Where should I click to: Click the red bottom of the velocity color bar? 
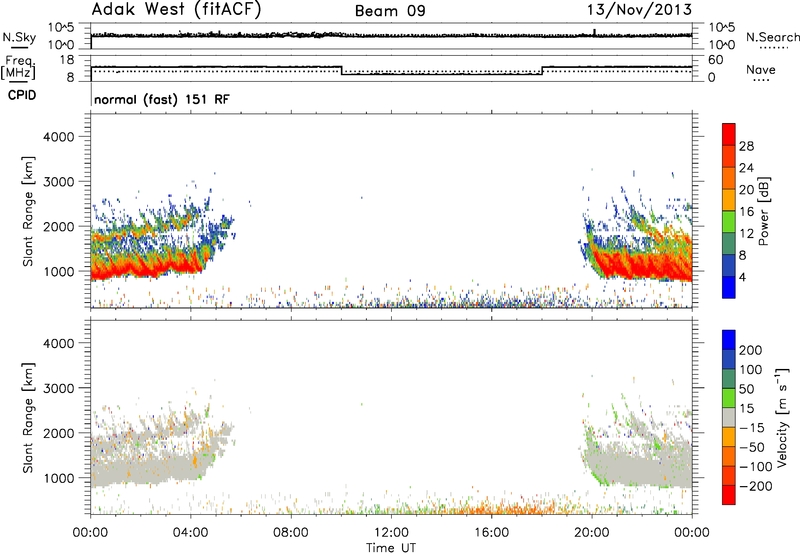pyautogui.click(x=729, y=495)
